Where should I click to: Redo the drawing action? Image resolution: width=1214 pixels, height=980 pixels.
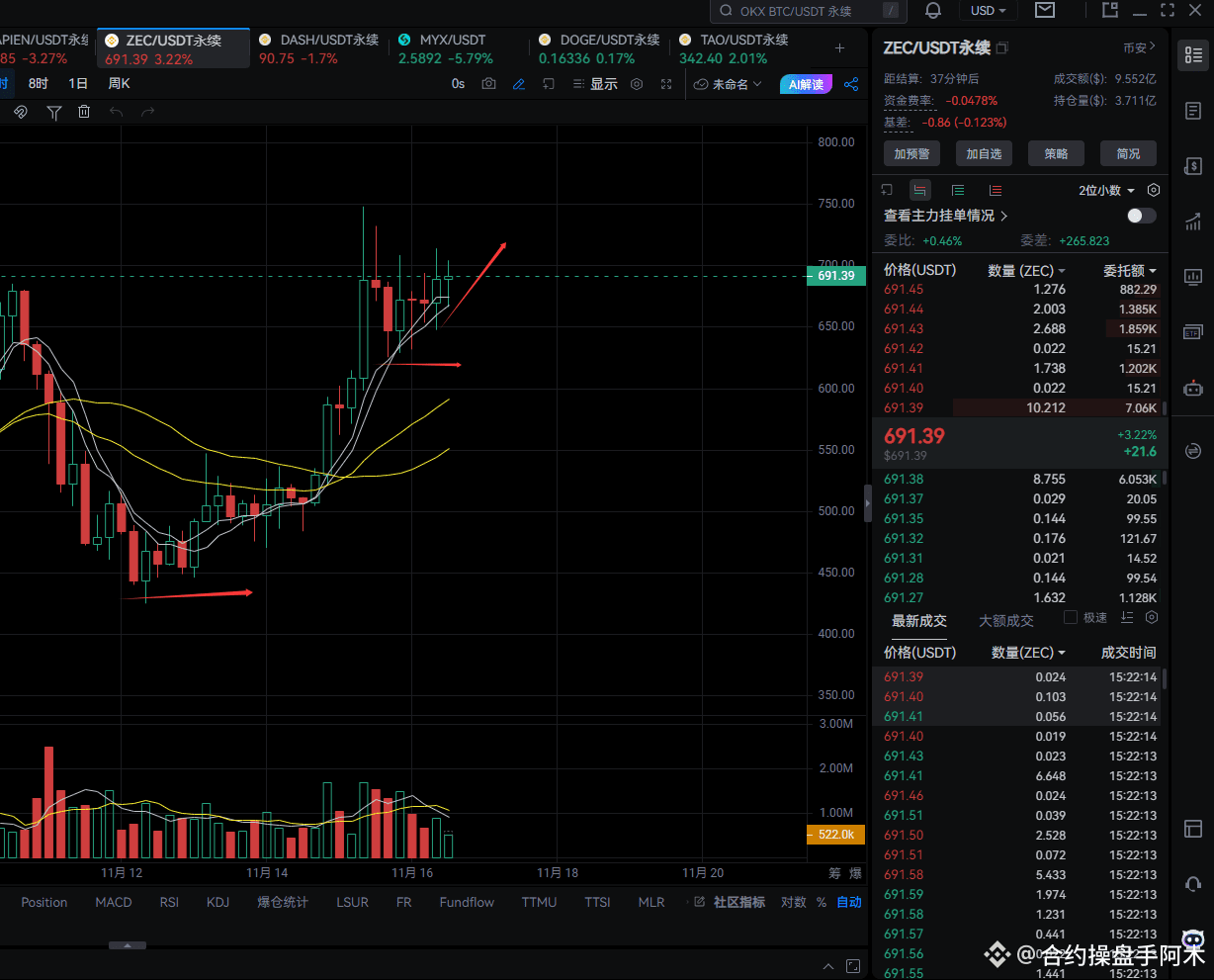[x=148, y=112]
